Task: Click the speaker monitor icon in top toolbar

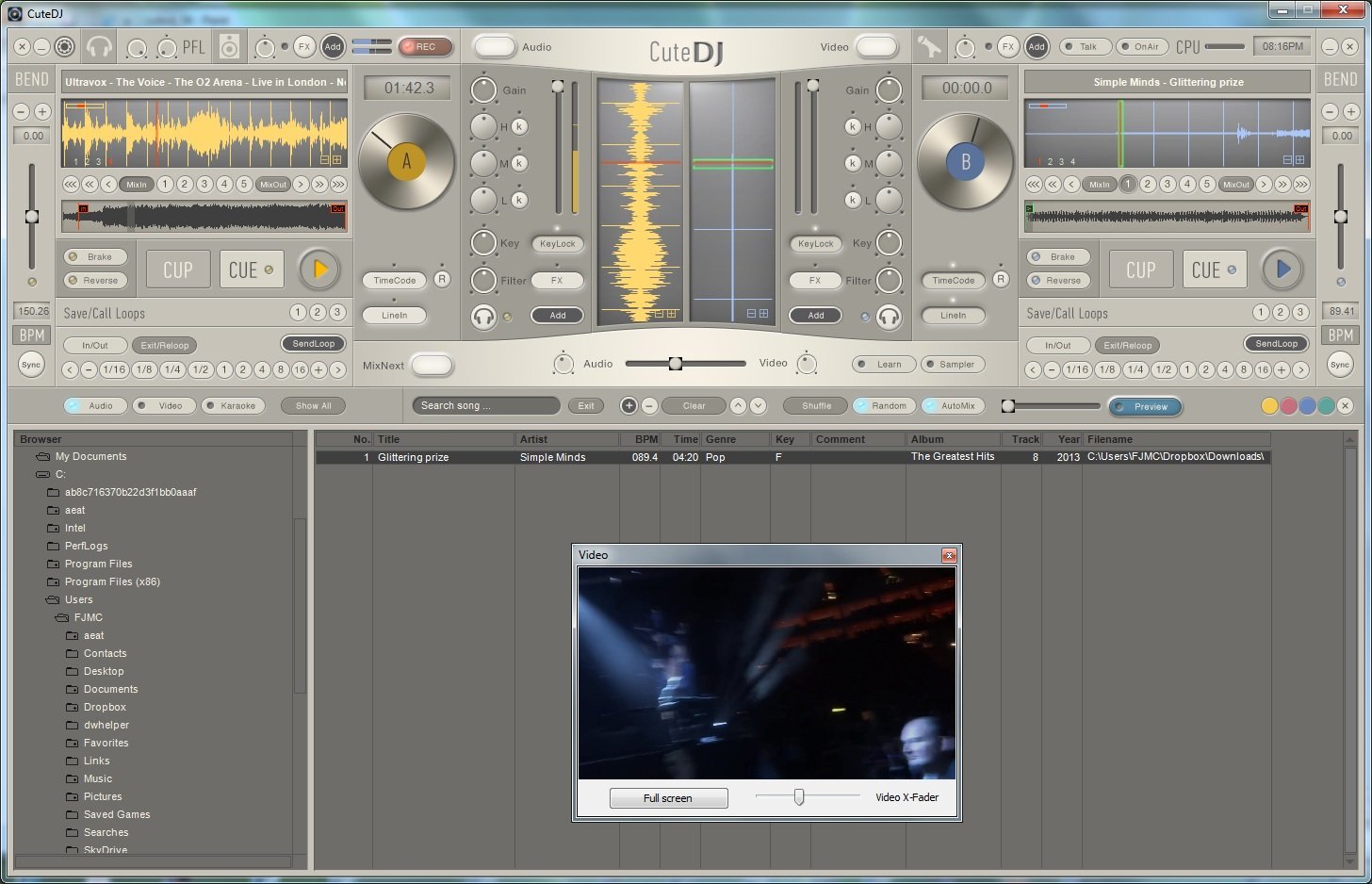Action: point(229,46)
